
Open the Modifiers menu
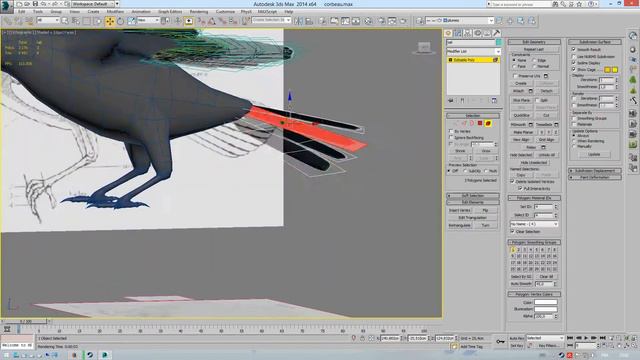point(115,11)
